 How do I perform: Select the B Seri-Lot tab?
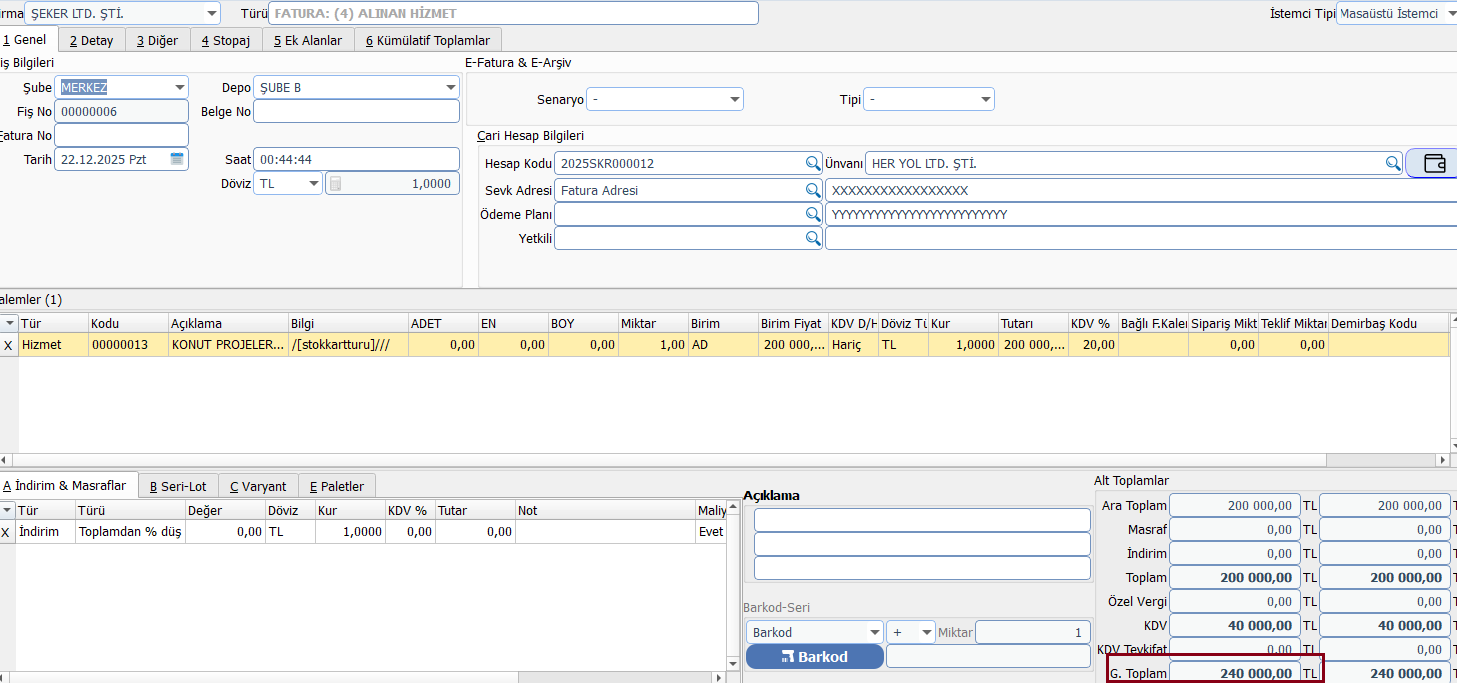pyautogui.click(x=178, y=486)
